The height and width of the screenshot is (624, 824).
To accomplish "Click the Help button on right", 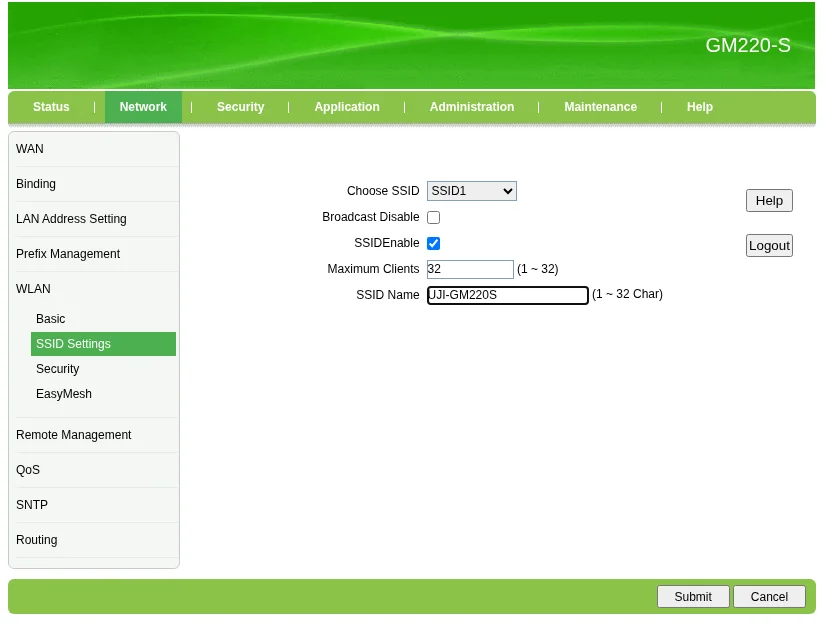I will point(769,201).
